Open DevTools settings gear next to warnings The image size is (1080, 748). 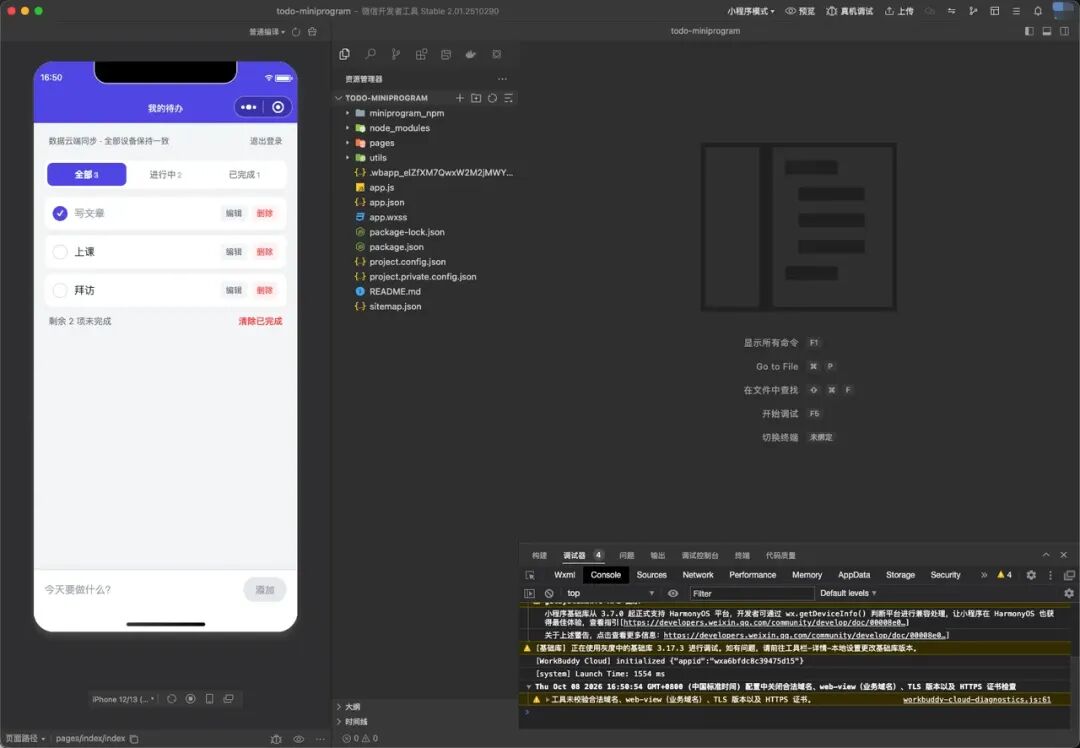1031,574
